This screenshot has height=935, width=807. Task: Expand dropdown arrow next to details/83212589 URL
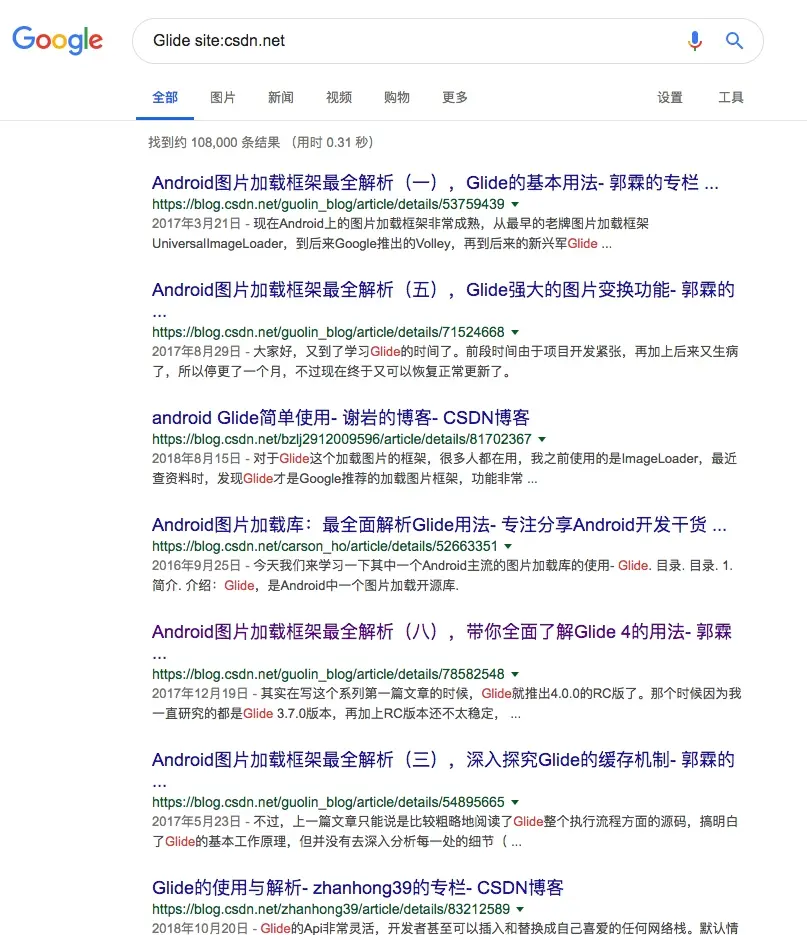520,909
